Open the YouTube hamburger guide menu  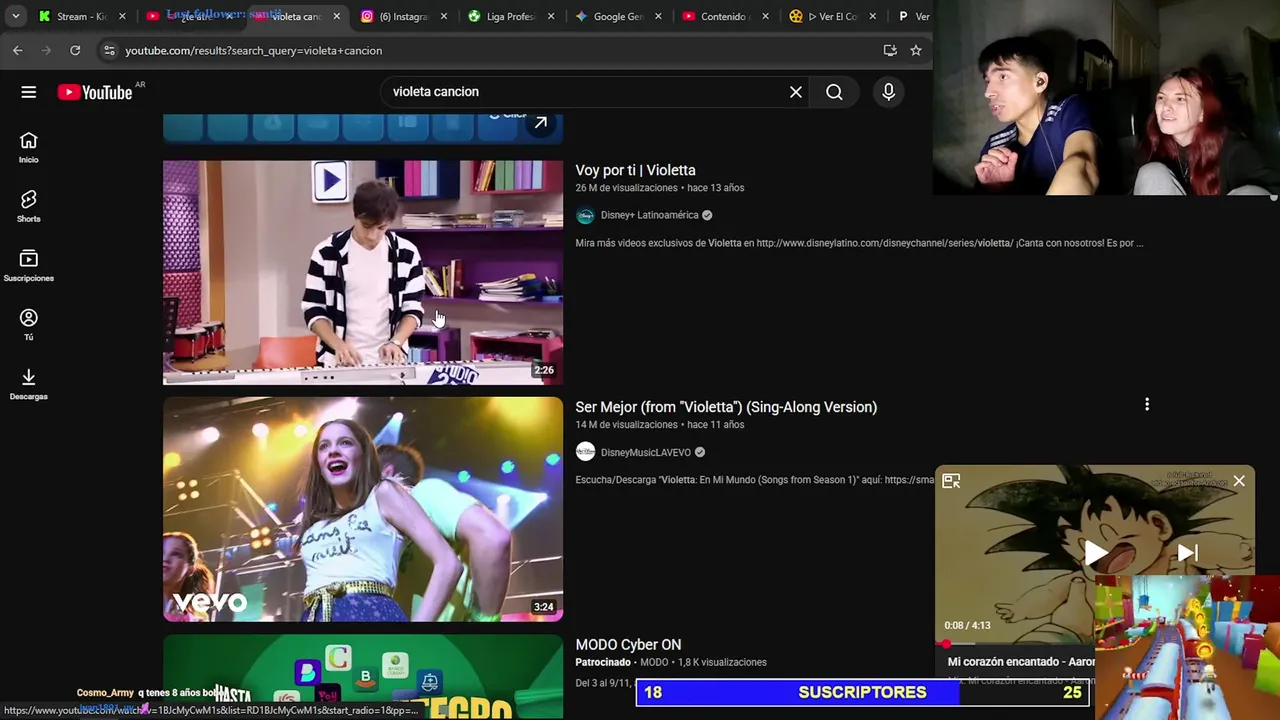(29, 92)
